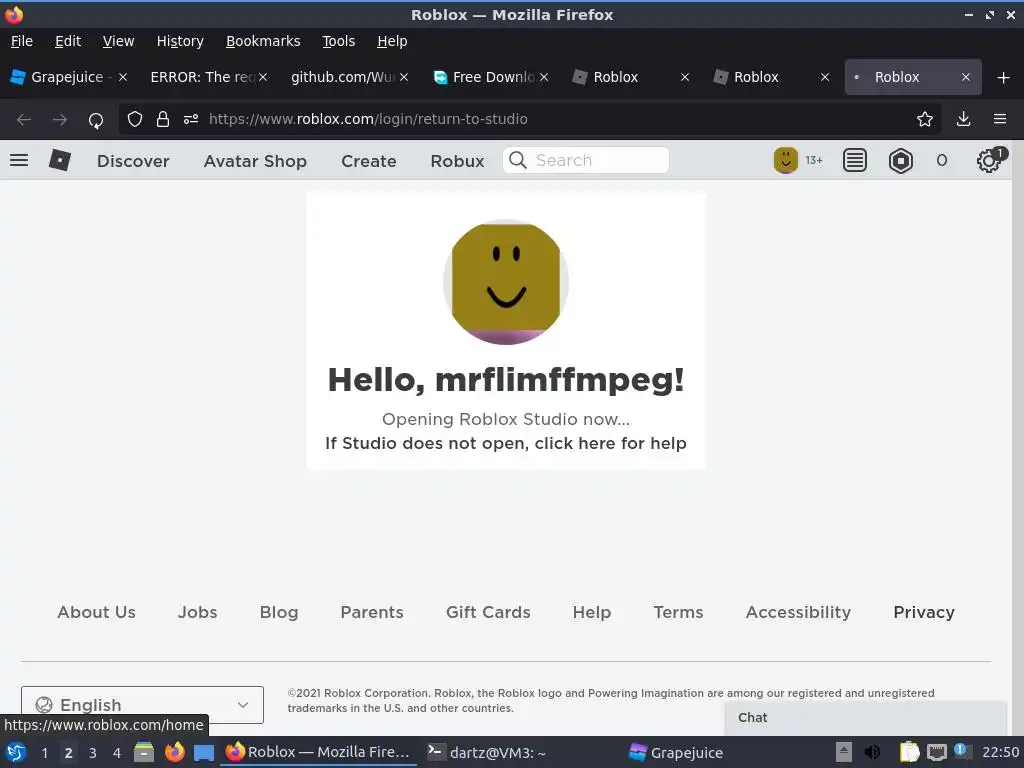1024x768 pixels.
Task: Open Firefox tracking protection shield
Action: [x=135, y=120]
